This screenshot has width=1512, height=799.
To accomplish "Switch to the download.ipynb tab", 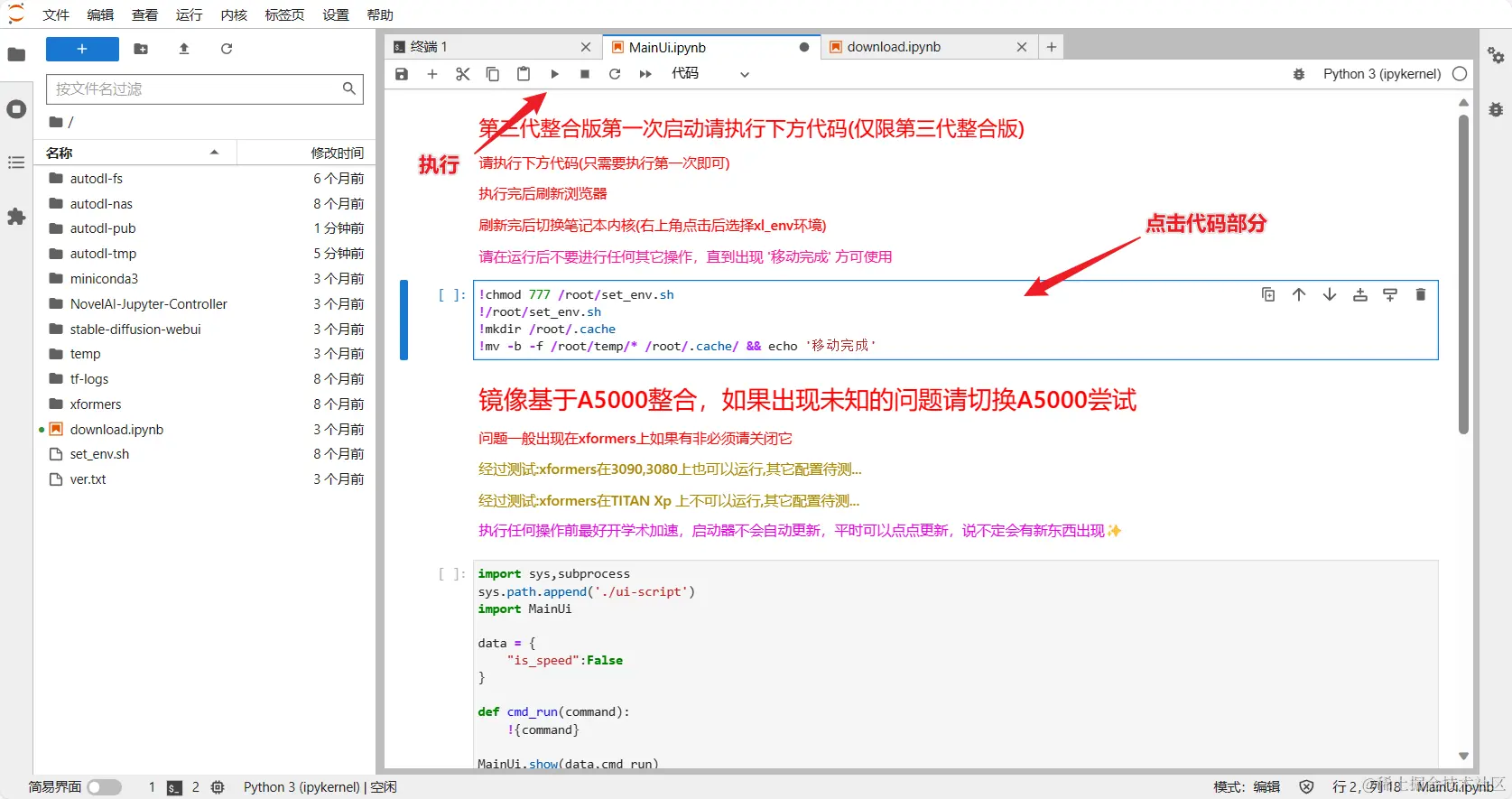I will point(928,47).
